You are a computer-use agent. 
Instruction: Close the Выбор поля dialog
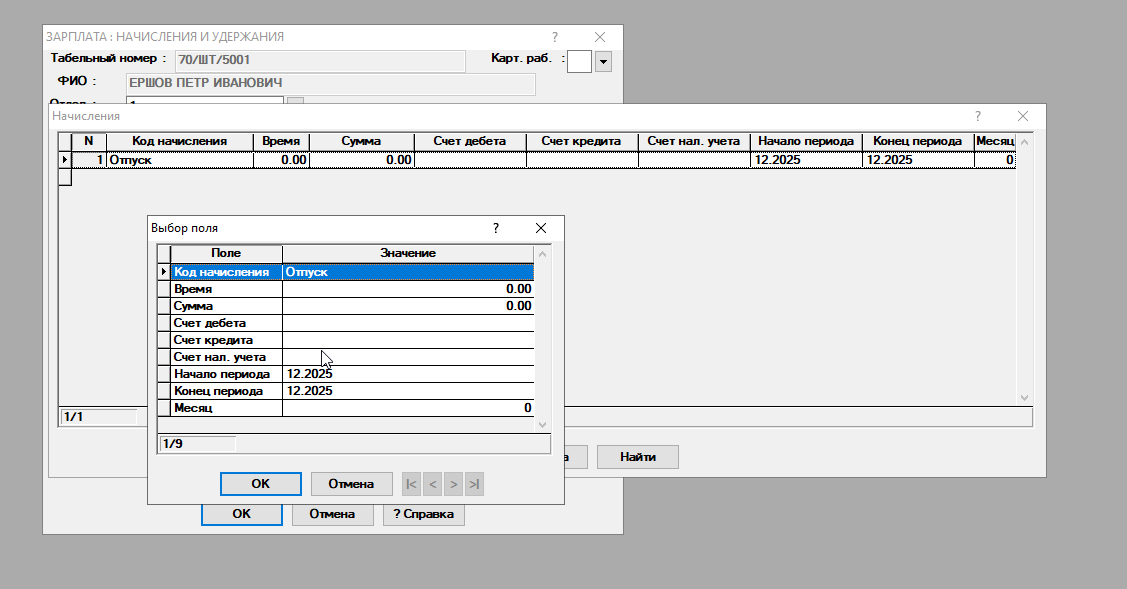point(541,228)
